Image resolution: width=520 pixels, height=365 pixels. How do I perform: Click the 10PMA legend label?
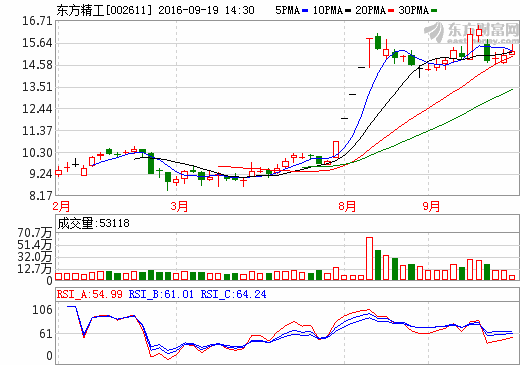[x=328, y=10]
